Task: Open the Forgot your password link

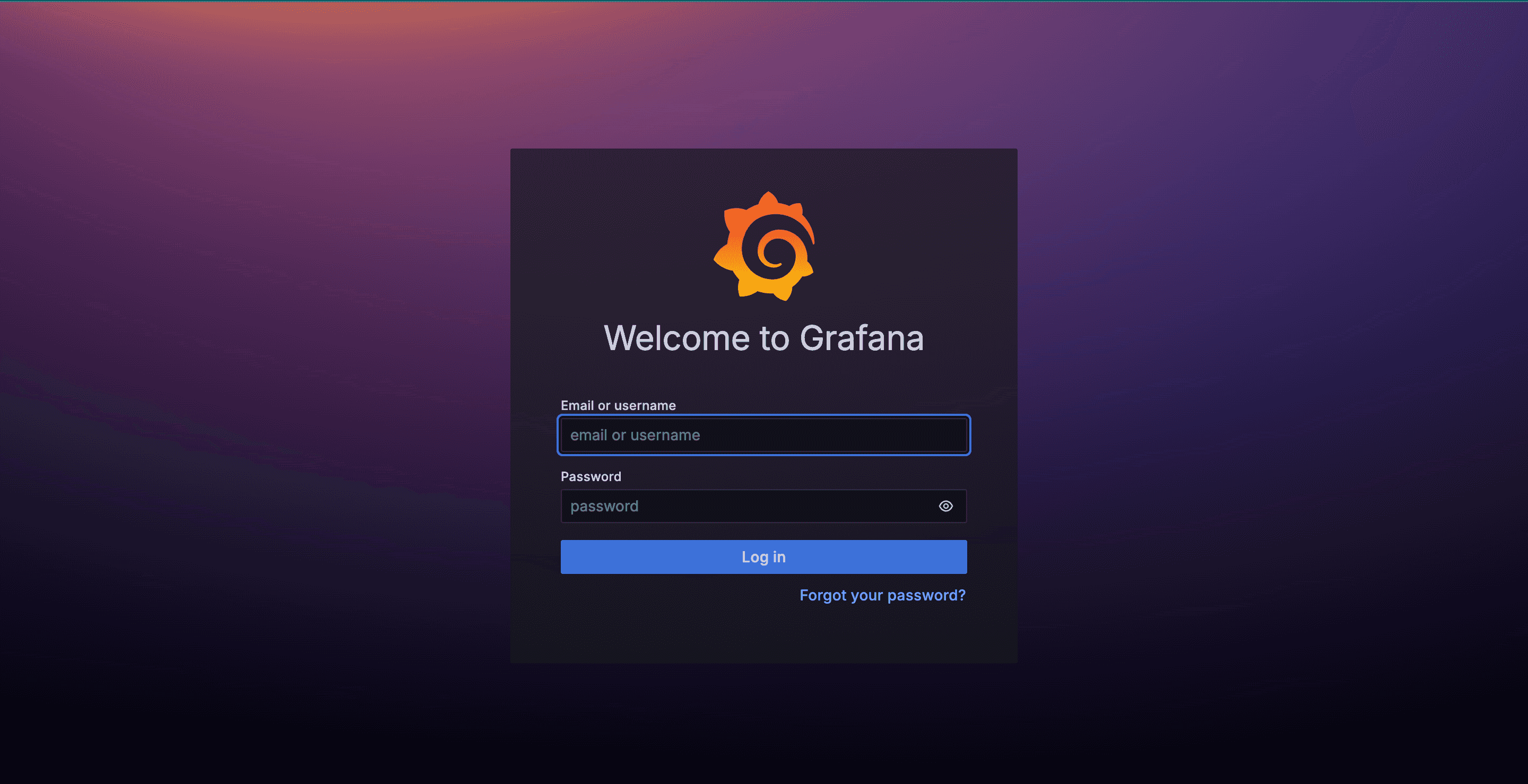Action: tap(882, 595)
